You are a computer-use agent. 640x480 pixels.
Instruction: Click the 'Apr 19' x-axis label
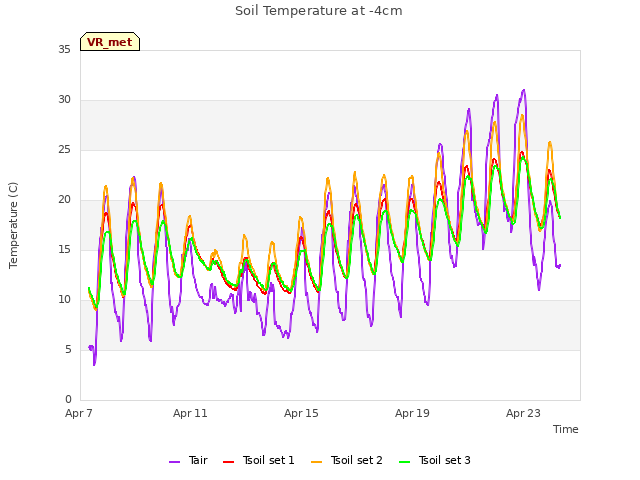[412, 413]
